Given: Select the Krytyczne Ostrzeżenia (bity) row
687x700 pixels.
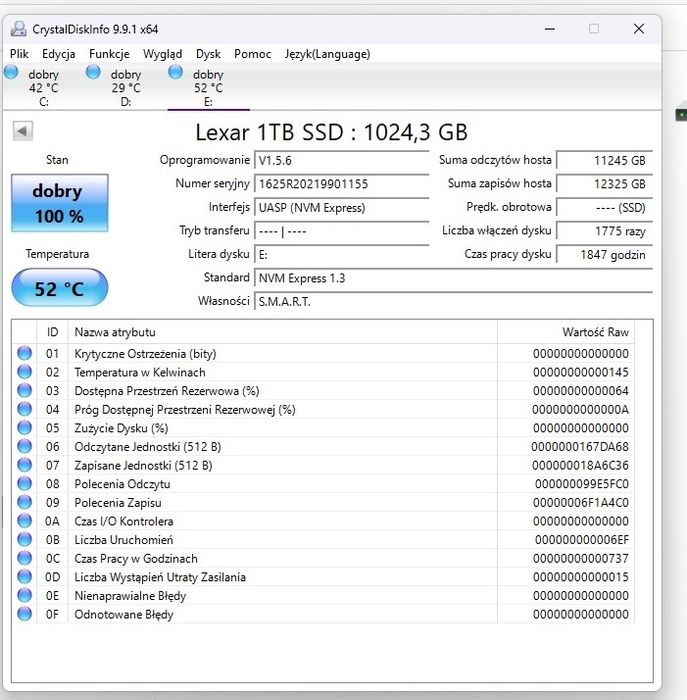Looking at the screenshot, I should 323,353.
